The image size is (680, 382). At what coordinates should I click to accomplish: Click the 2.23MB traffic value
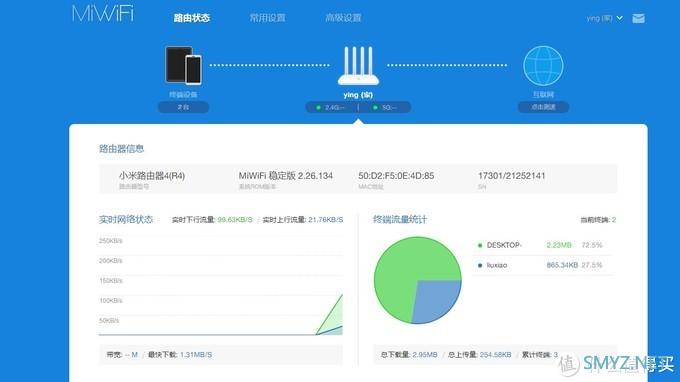pos(559,245)
